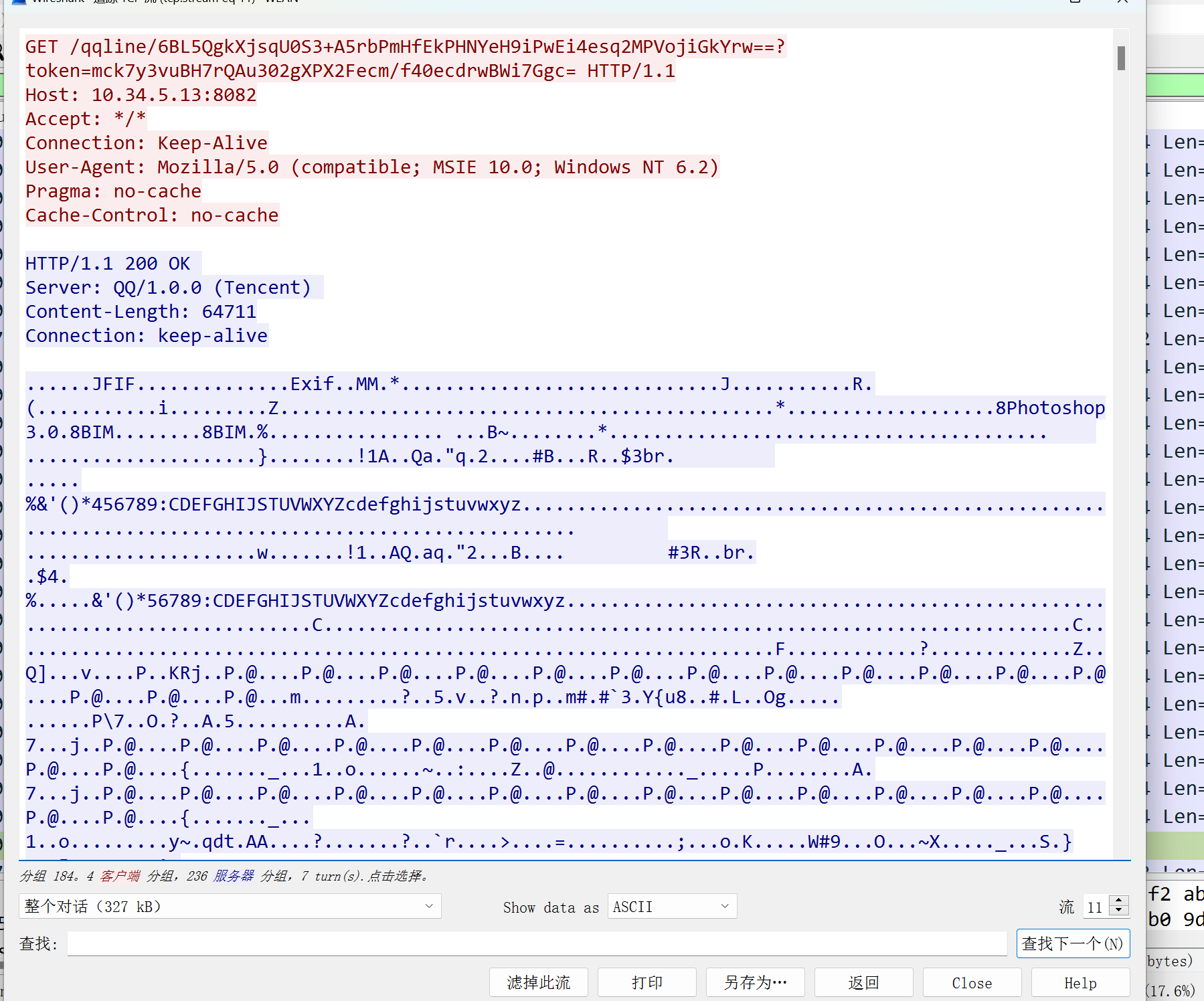Click the 另存为… save as button
This screenshot has width=1204, height=1001.
click(x=755, y=982)
